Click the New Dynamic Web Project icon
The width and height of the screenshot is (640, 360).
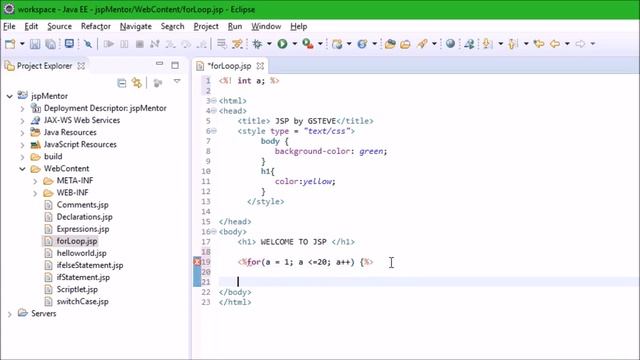click(337, 44)
